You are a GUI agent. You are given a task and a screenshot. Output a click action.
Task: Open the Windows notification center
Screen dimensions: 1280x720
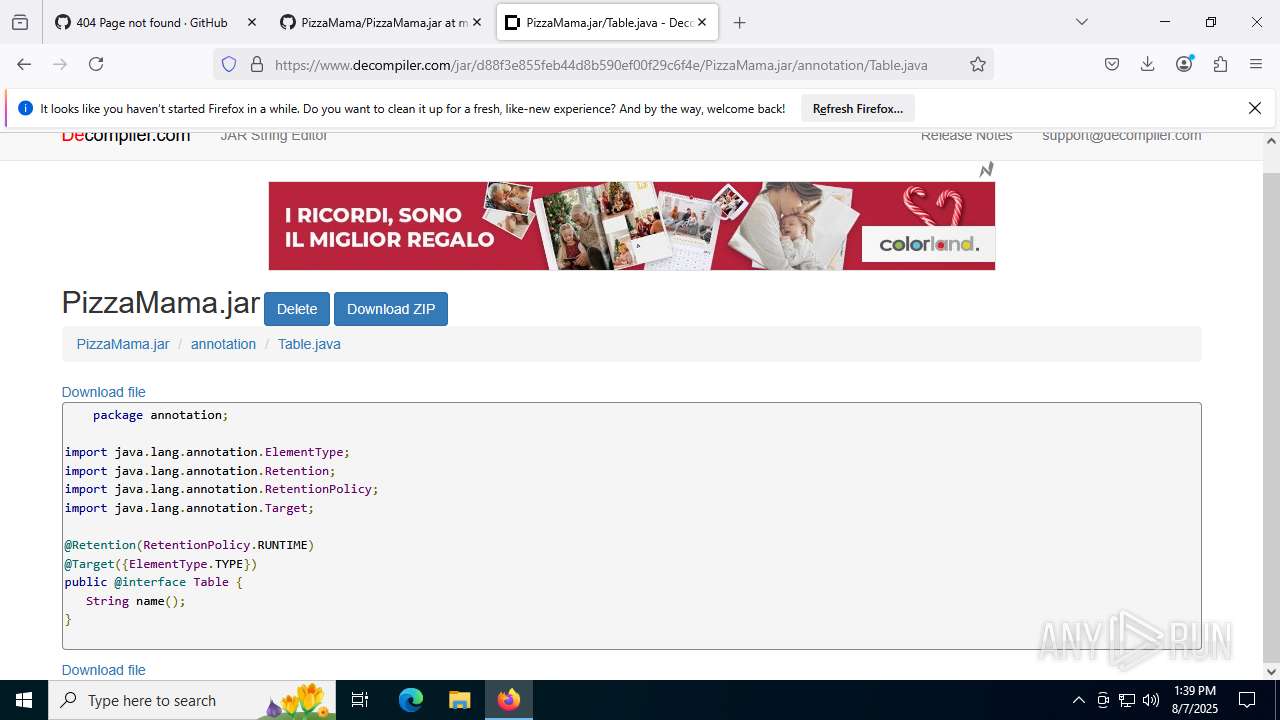pos(1247,700)
